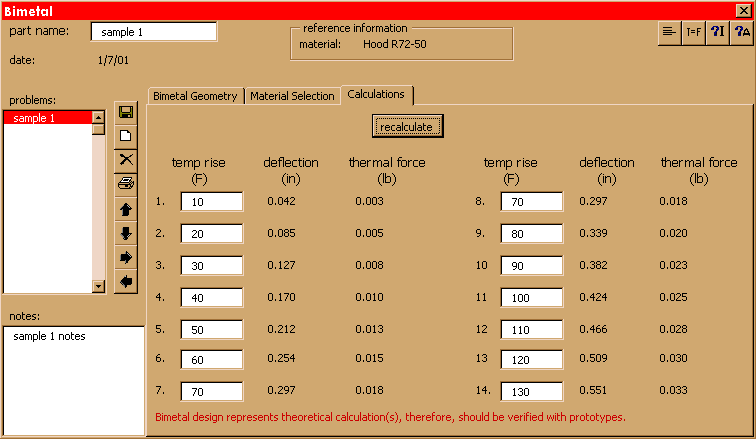Click the right arrow icon beside problems list
The width and height of the screenshot is (756, 439).
point(127,258)
